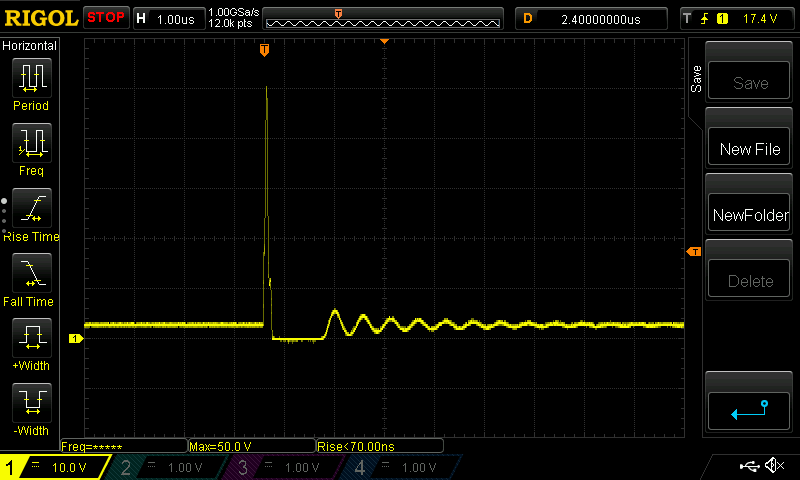Click the Max=50.0 V measurement readout
The height and width of the screenshot is (480, 800).
[252, 446]
